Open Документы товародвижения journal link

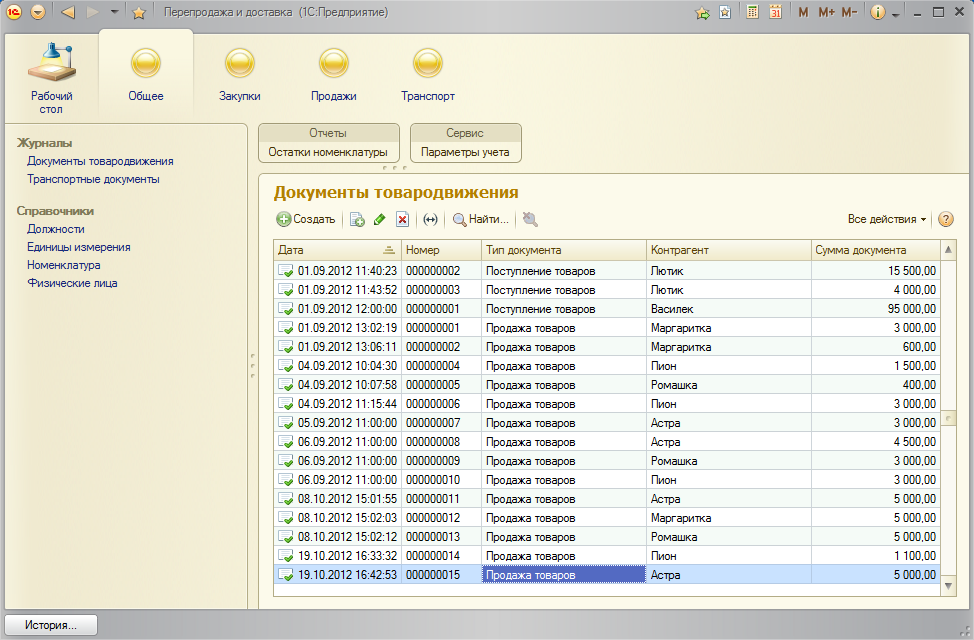click(x=100, y=161)
